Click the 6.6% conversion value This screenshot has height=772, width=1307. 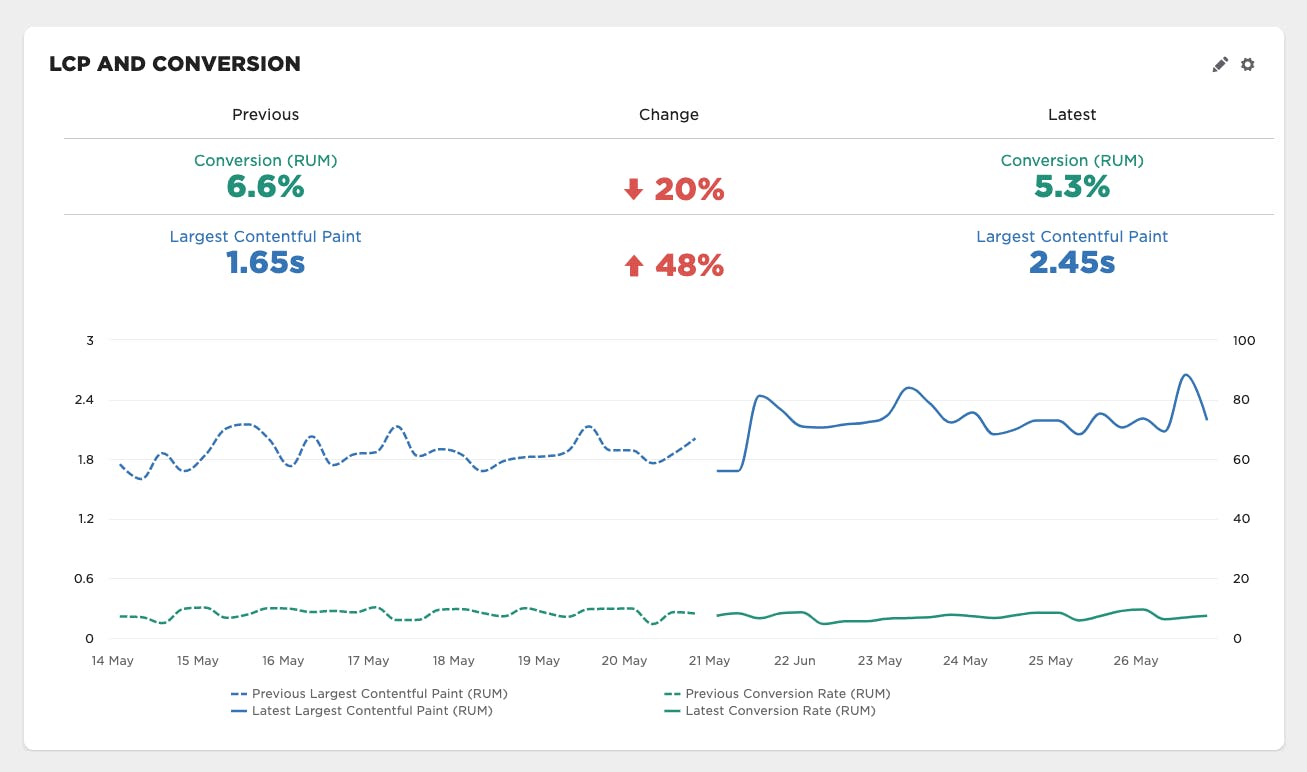tap(265, 187)
